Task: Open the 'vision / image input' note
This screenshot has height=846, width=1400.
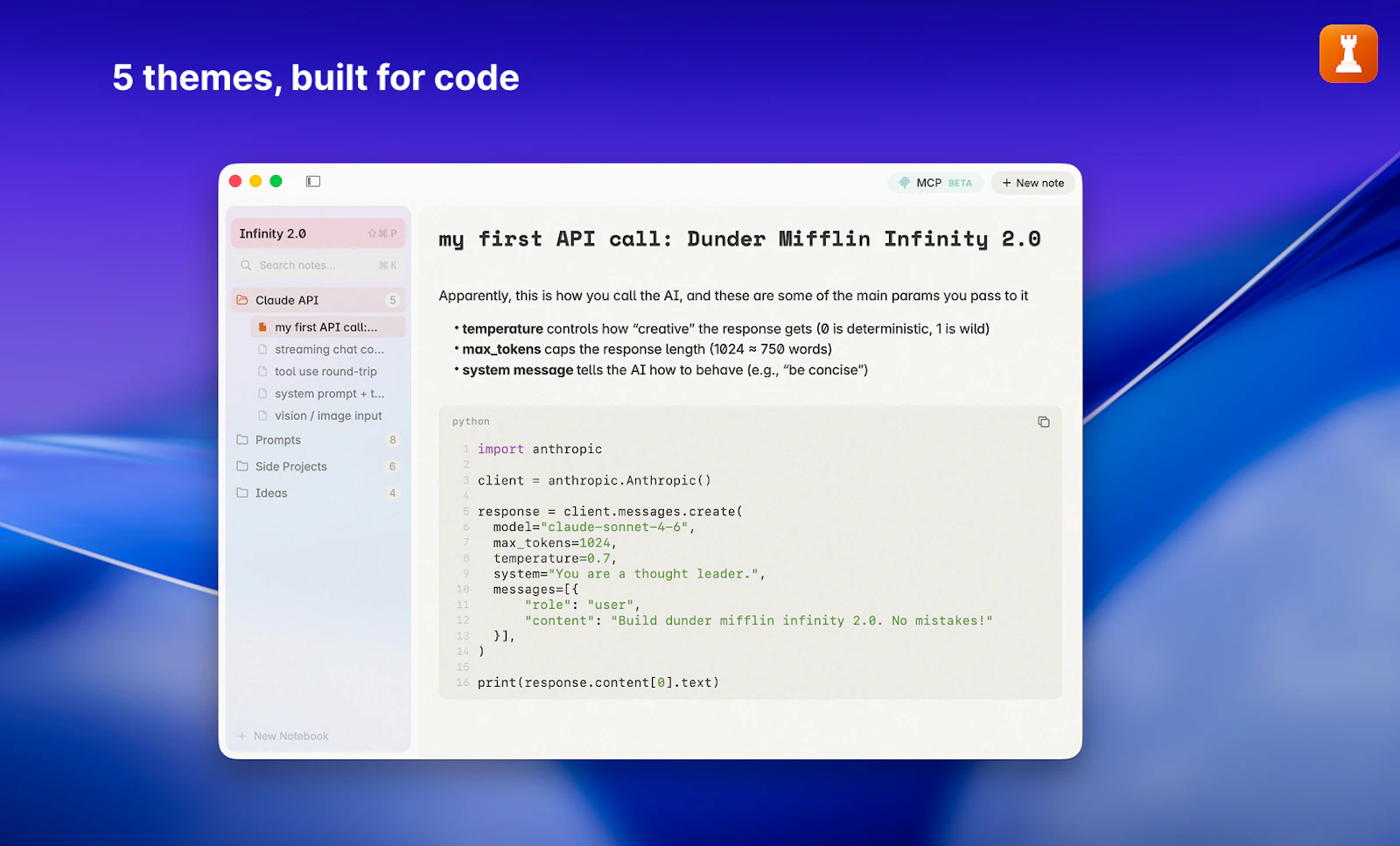Action: click(327, 416)
